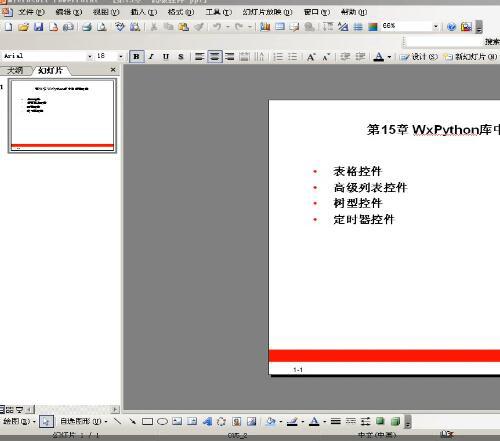This screenshot has width=500, height=441.
Task: Apply formatting toolbar font color A
Action: click(379, 57)
